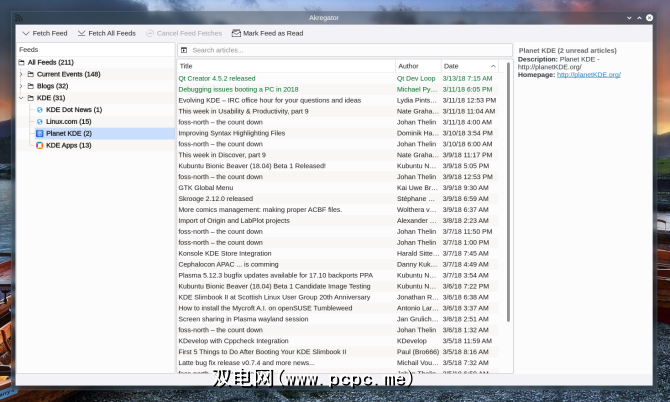This screenshot has width=670, height=402.
Task: Click Mark Feed as Read envelope button
Action: (x=267, y=33)
